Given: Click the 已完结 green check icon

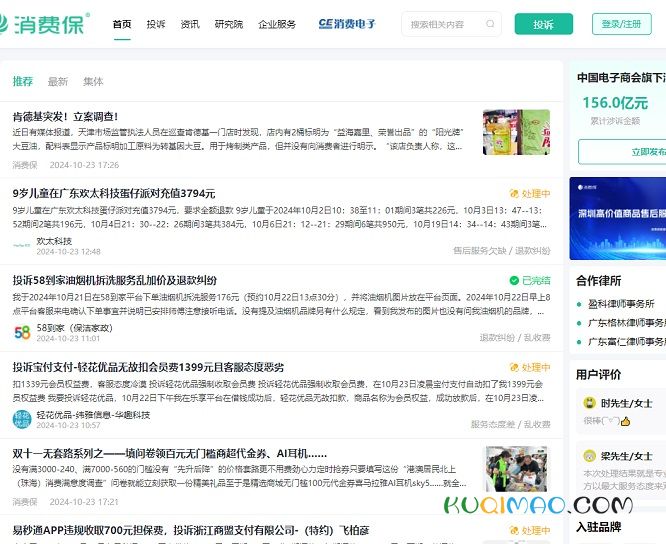Looking at the screenshot, I should coord(514,280).
